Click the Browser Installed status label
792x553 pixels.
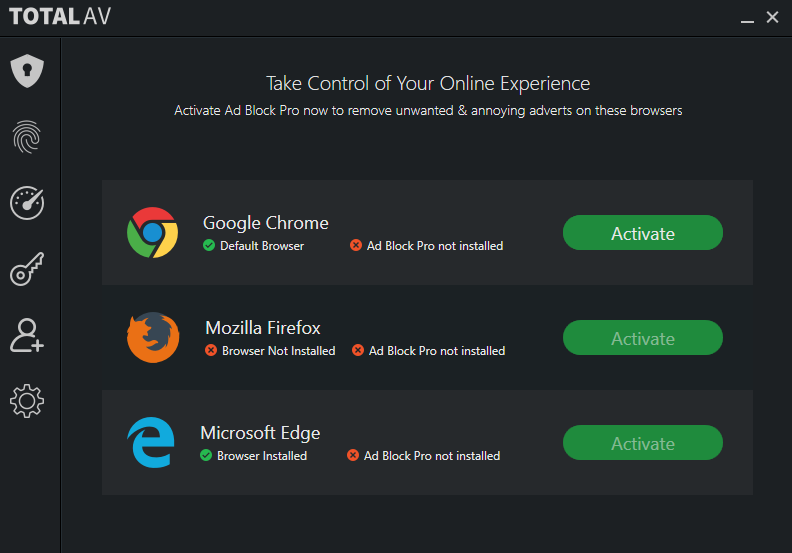click(x=262, y=456)
